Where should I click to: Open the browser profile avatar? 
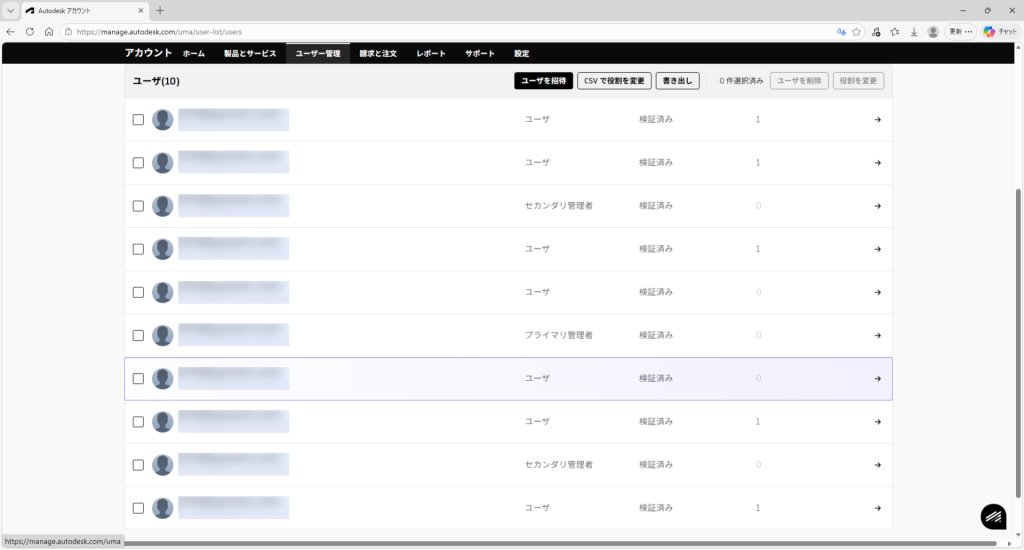pyautogui.click(x=933, y=31)
